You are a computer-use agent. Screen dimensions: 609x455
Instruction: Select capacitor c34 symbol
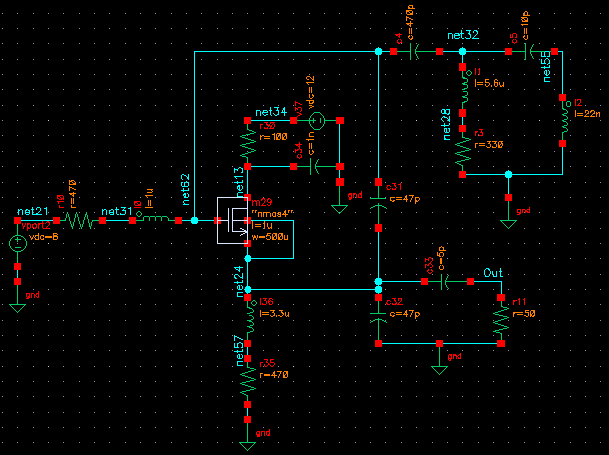coord(315,167)
